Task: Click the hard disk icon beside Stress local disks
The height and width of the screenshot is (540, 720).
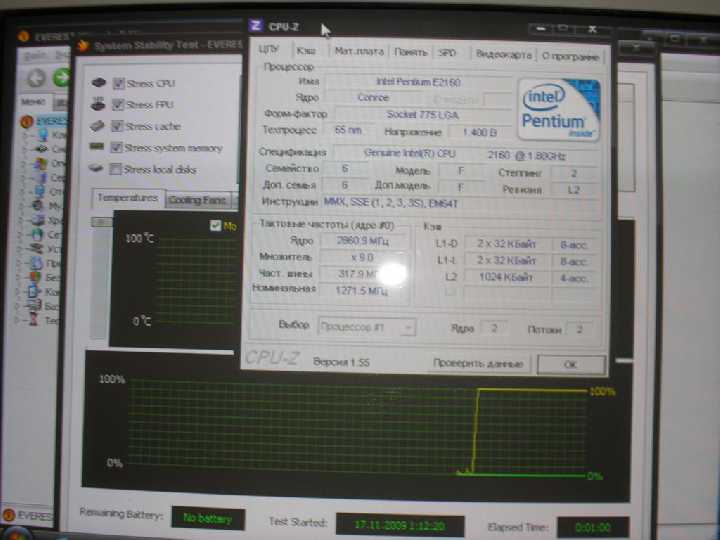Action: (x=96, y=168)
